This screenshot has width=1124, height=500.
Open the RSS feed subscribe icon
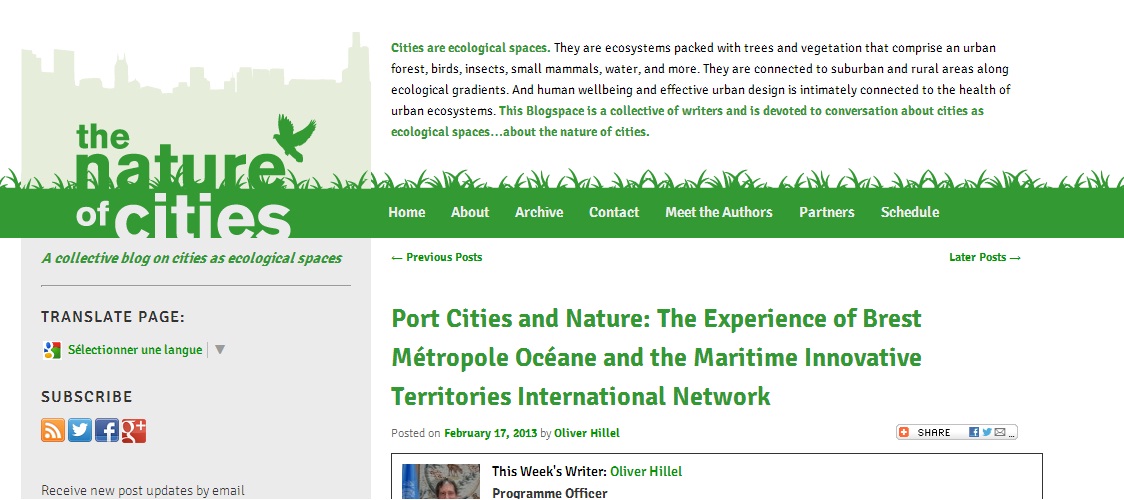(53, 431)
